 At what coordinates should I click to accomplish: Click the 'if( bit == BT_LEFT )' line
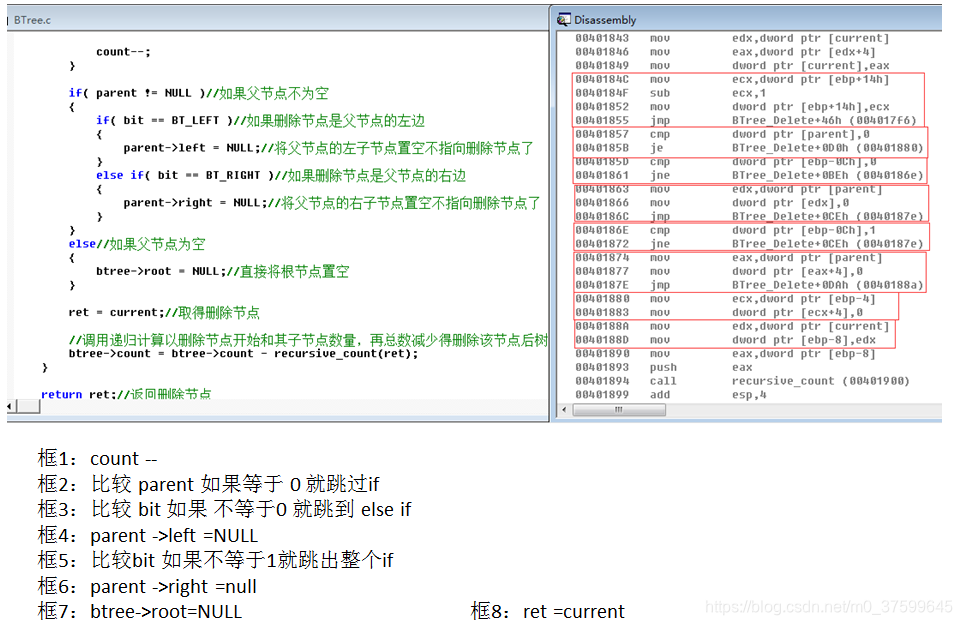(260, 121)
